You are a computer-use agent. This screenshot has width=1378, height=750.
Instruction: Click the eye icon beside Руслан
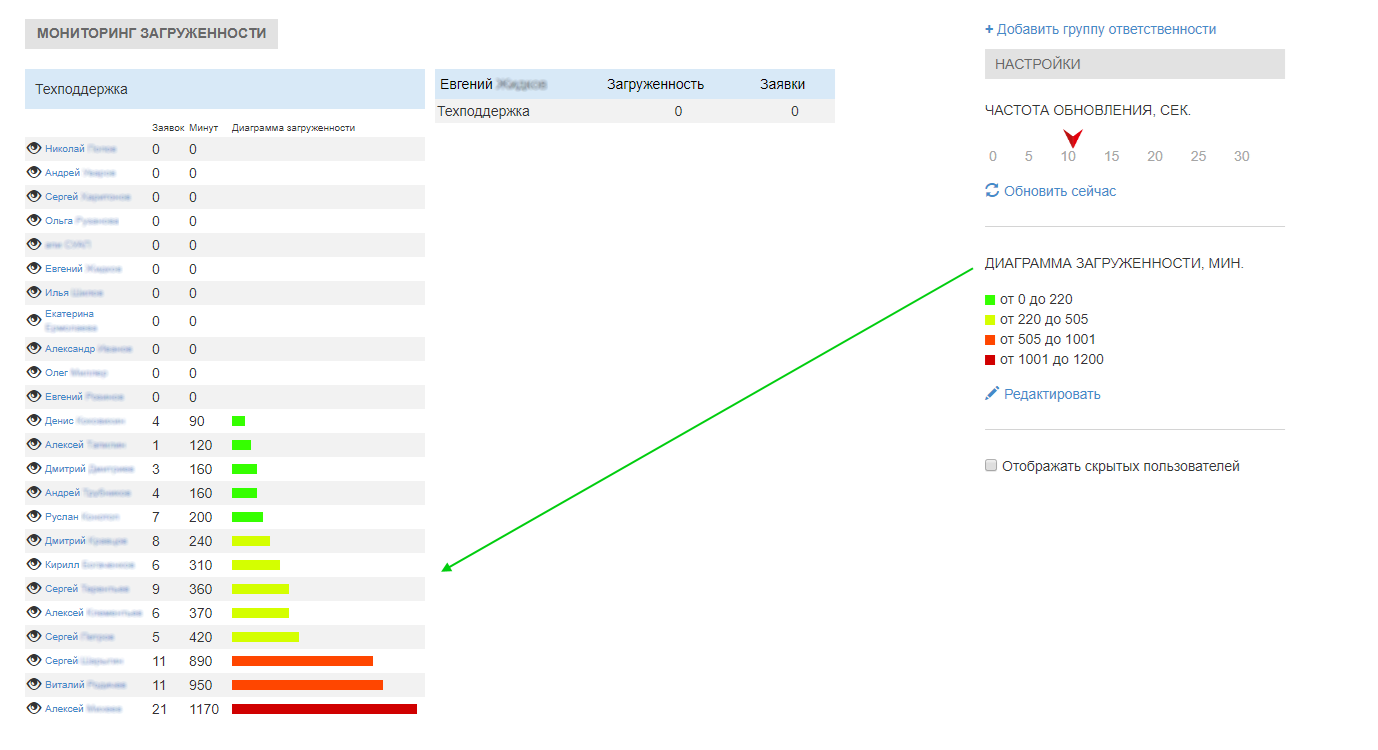point(34,516)
